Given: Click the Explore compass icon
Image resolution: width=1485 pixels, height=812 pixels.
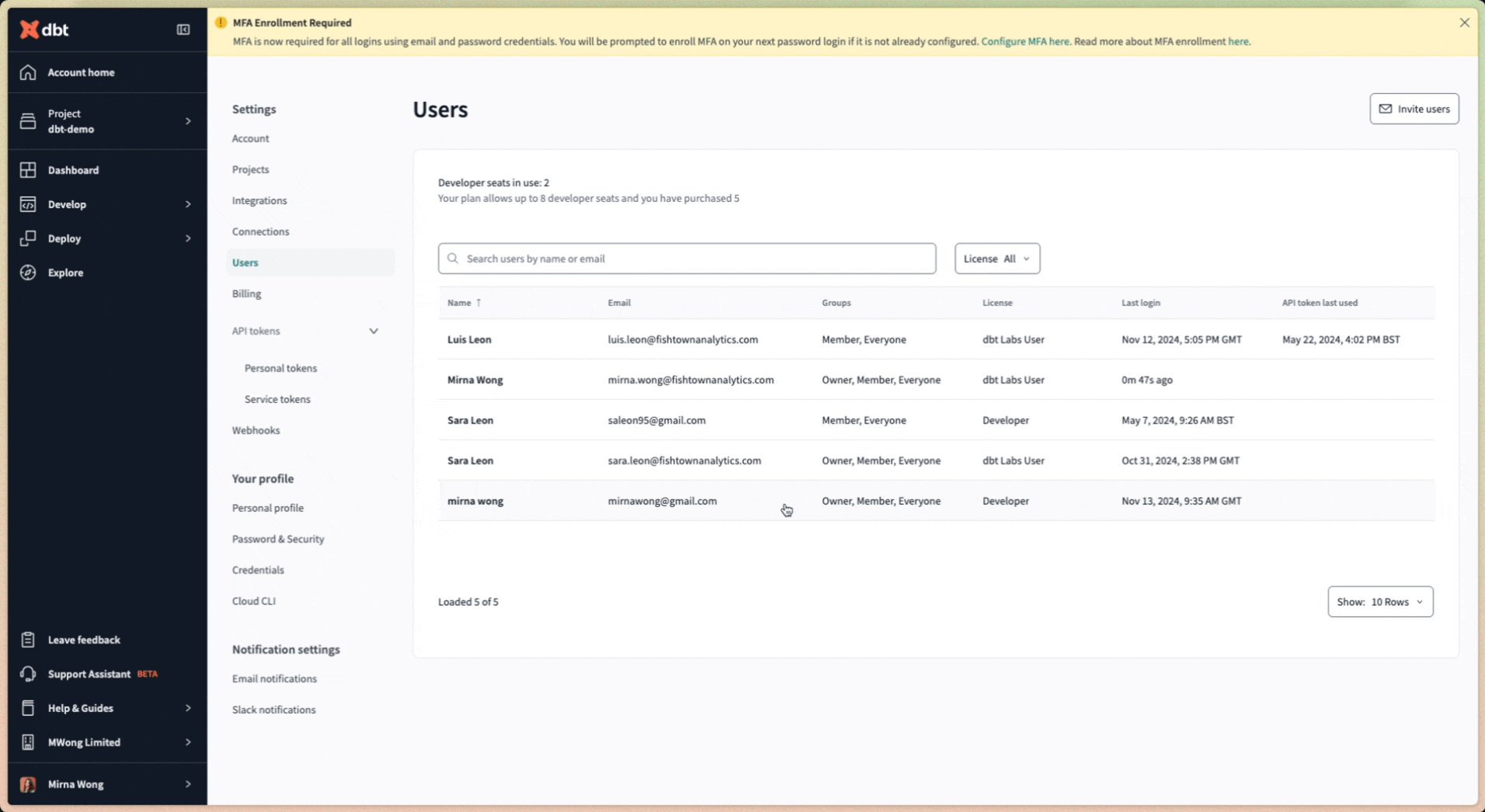Looking at the screenshot, I should pyautogui.click(x=27, y=272).
